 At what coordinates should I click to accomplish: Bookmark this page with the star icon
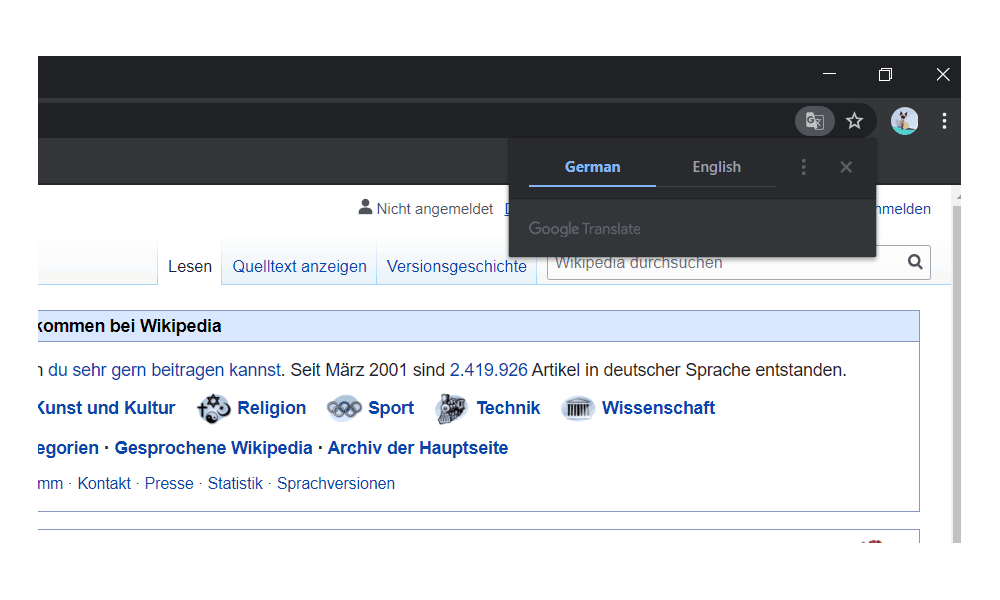[854, 121]
